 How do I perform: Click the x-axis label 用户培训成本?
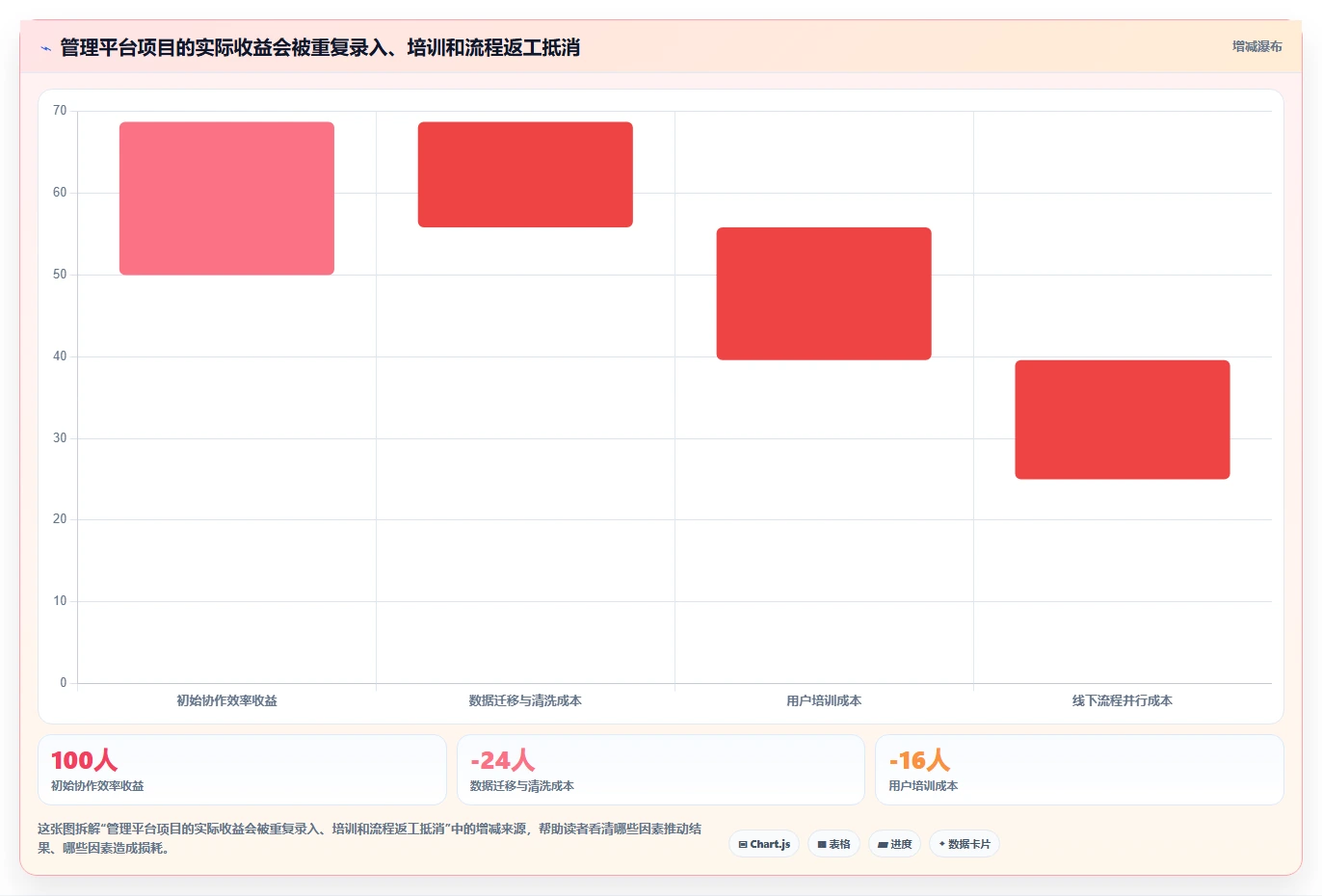[824, 701]
